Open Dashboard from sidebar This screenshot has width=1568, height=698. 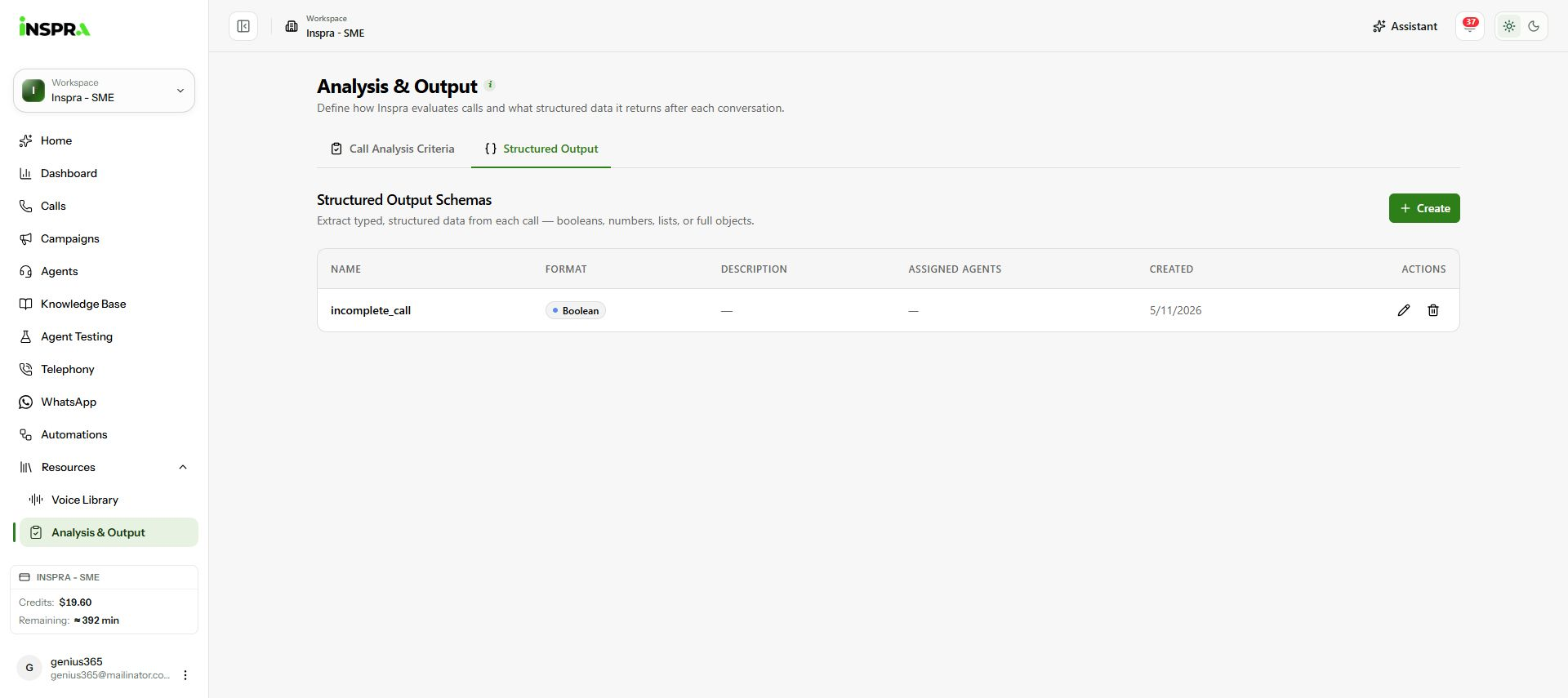(104, 173)
